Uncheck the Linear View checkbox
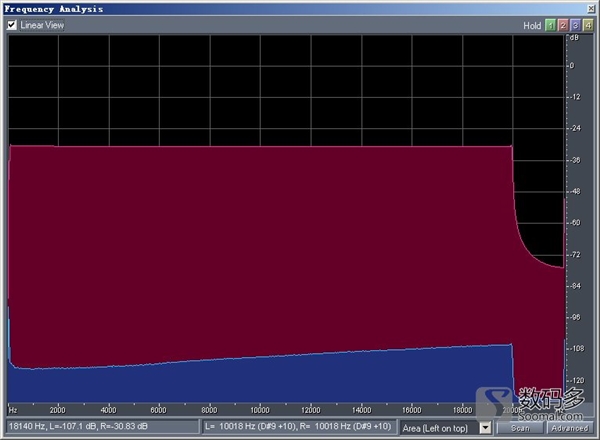Viewport: 600px width, 440px height. [11, 25]
